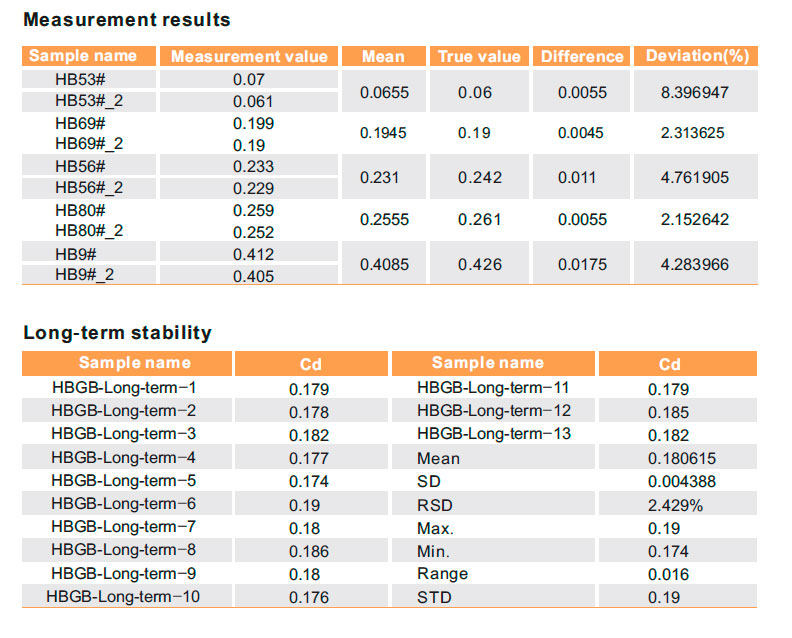Select the deviation cell 8.396947

click(x=695, y=90)
